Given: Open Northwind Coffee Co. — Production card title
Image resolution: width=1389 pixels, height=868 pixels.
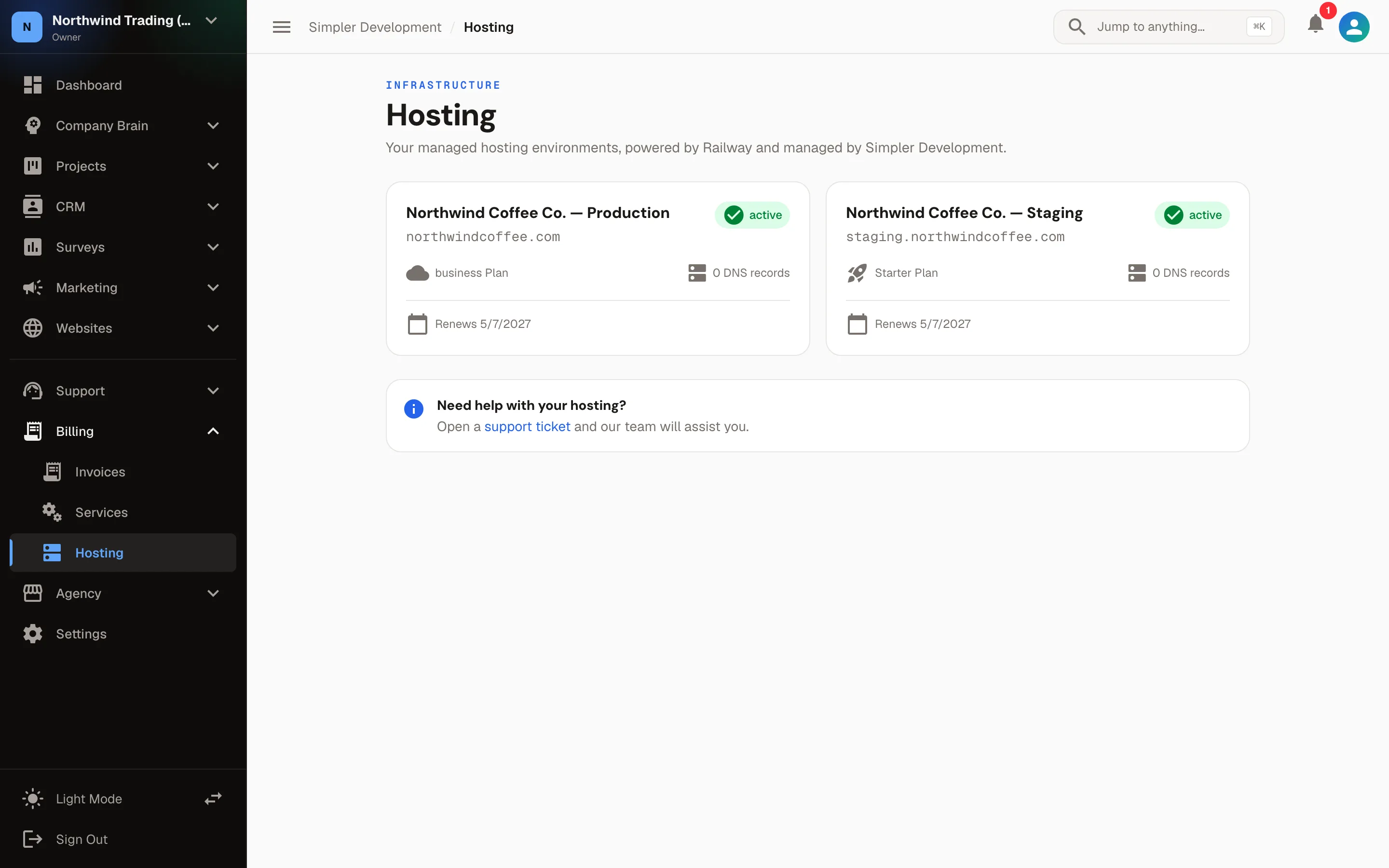Looking at the screenshot, I should pos(538,213).
